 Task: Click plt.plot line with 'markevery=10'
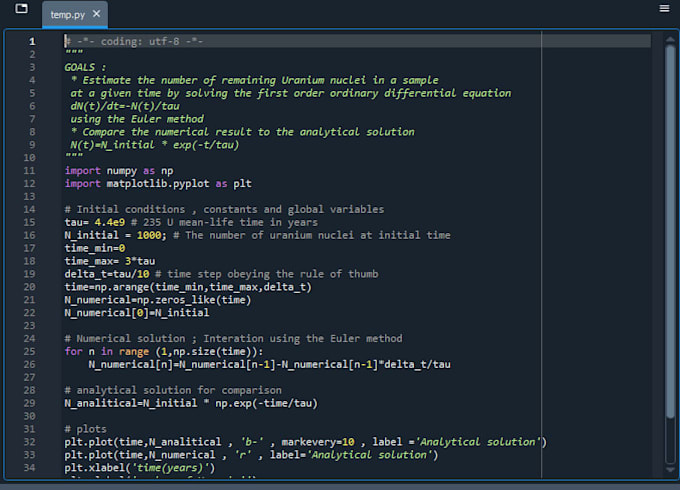click(x=306, y=442)
